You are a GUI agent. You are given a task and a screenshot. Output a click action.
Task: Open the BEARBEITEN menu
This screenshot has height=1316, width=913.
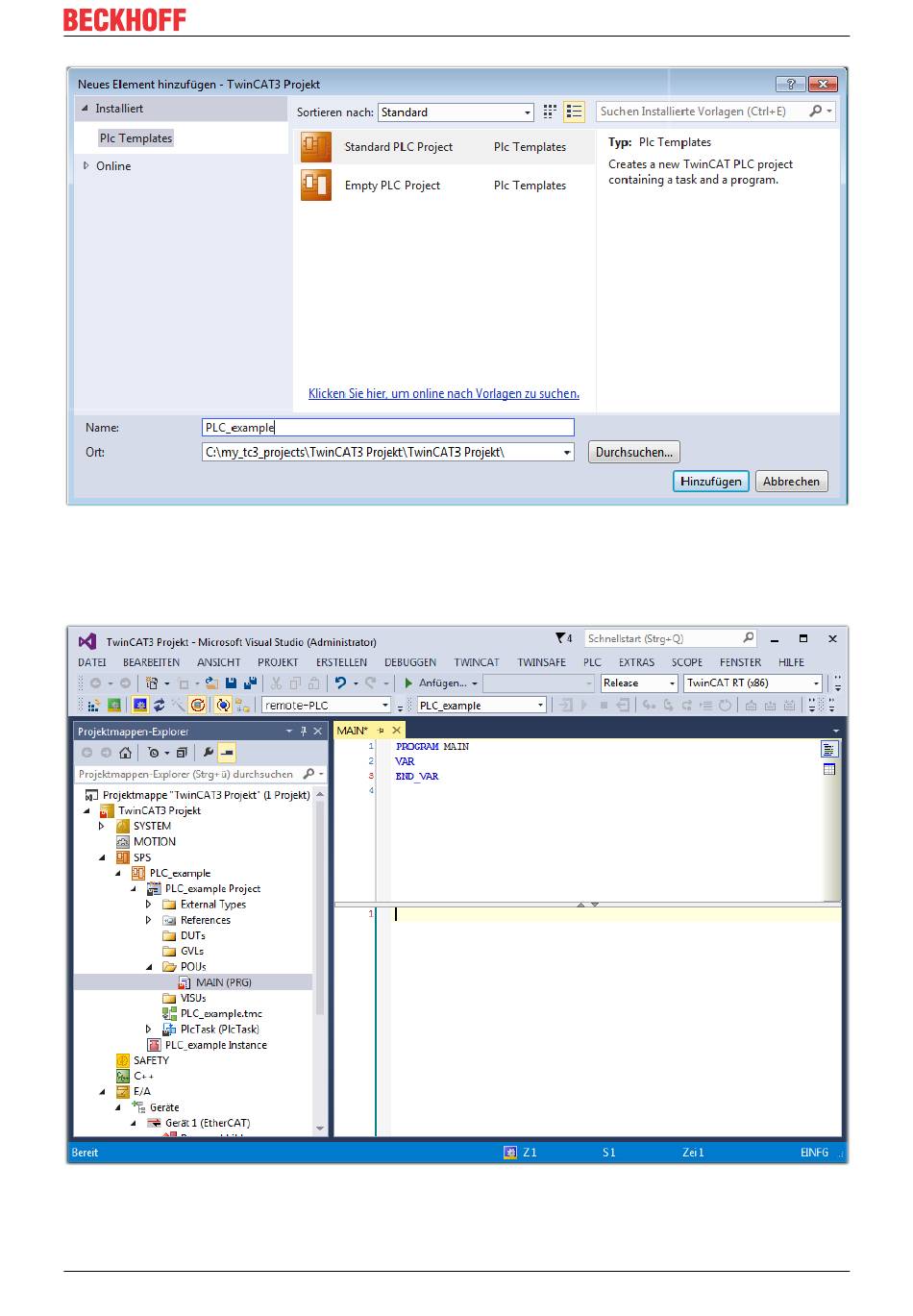click(x=151, y=662)
